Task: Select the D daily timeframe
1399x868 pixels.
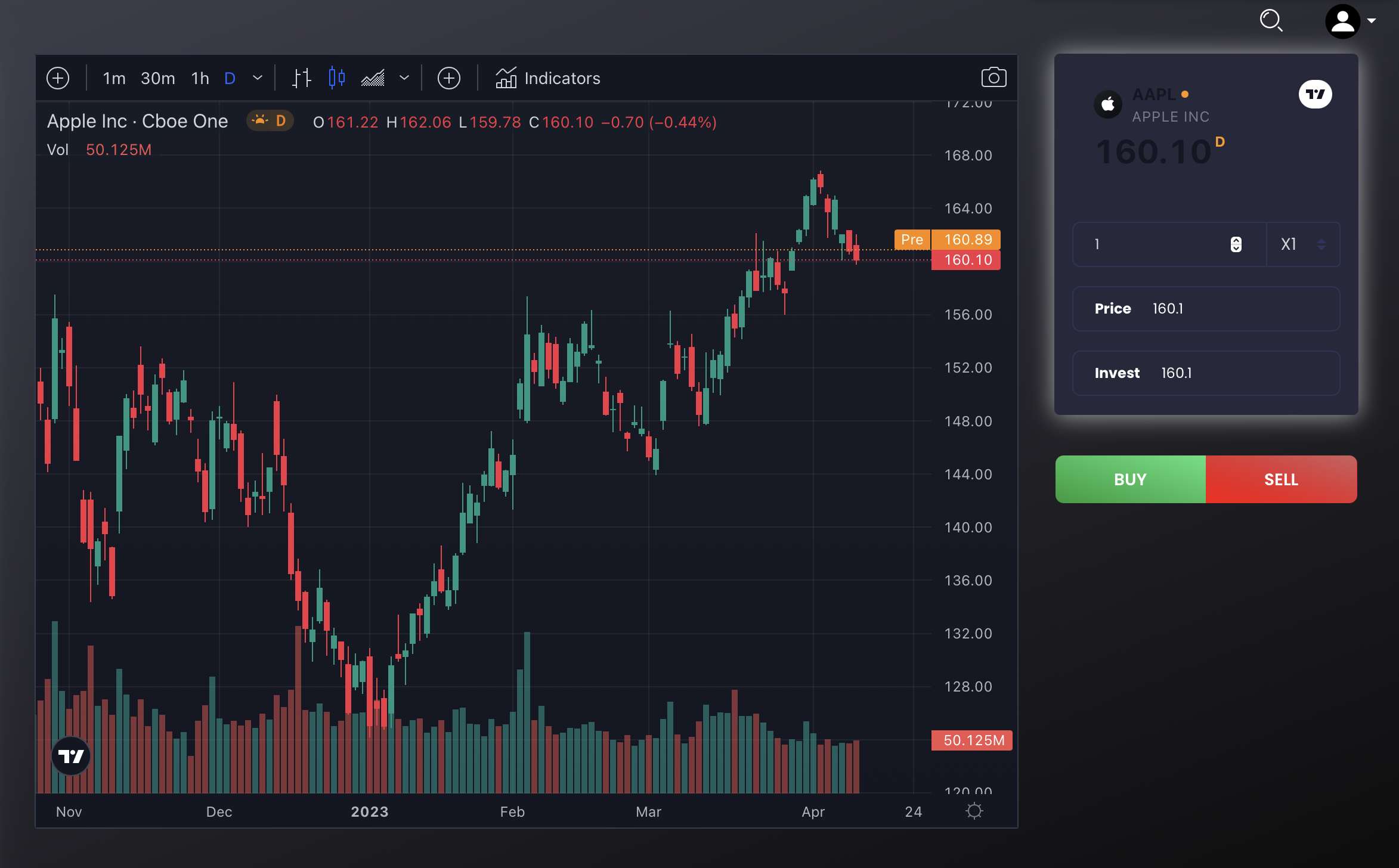Action: [230, 78]
